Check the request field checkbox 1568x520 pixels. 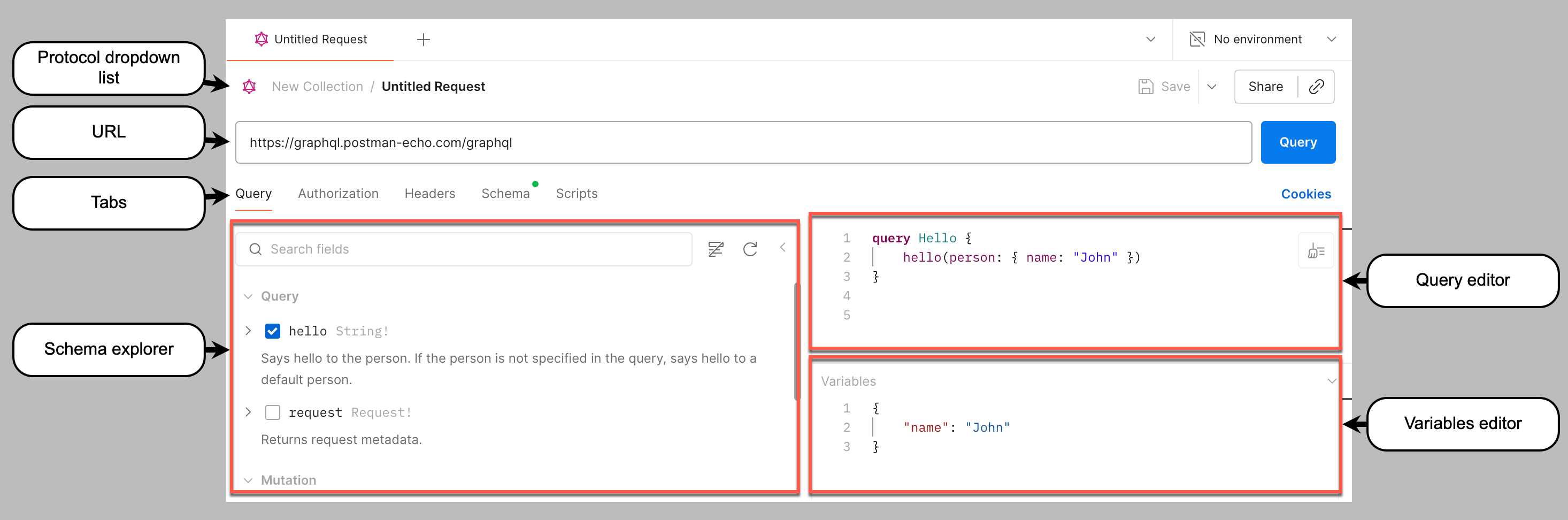pyautogui.click(x=273, y=413)
